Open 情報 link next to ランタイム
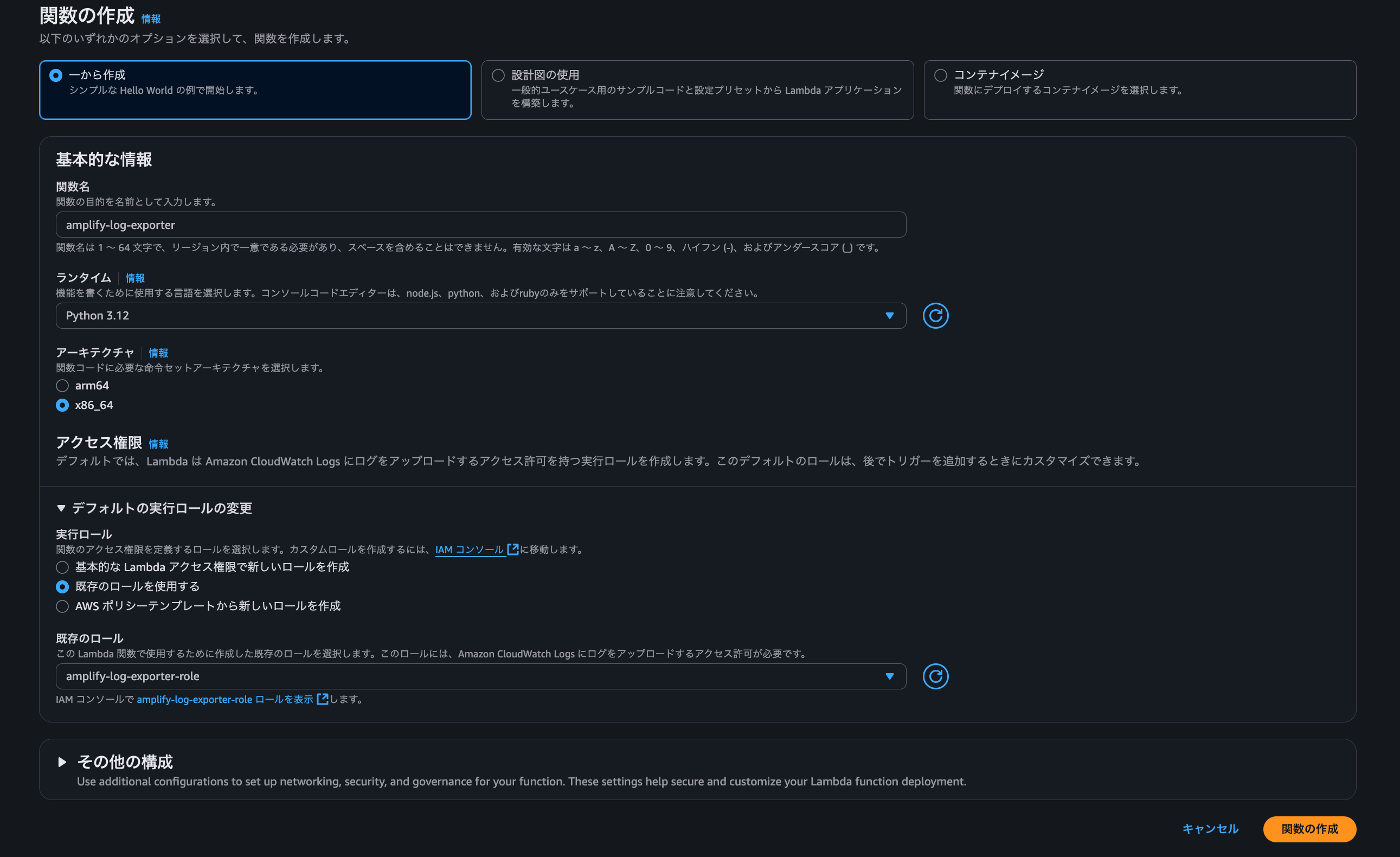This screenshot has width=1400, height=857. [x=135, y=278]
